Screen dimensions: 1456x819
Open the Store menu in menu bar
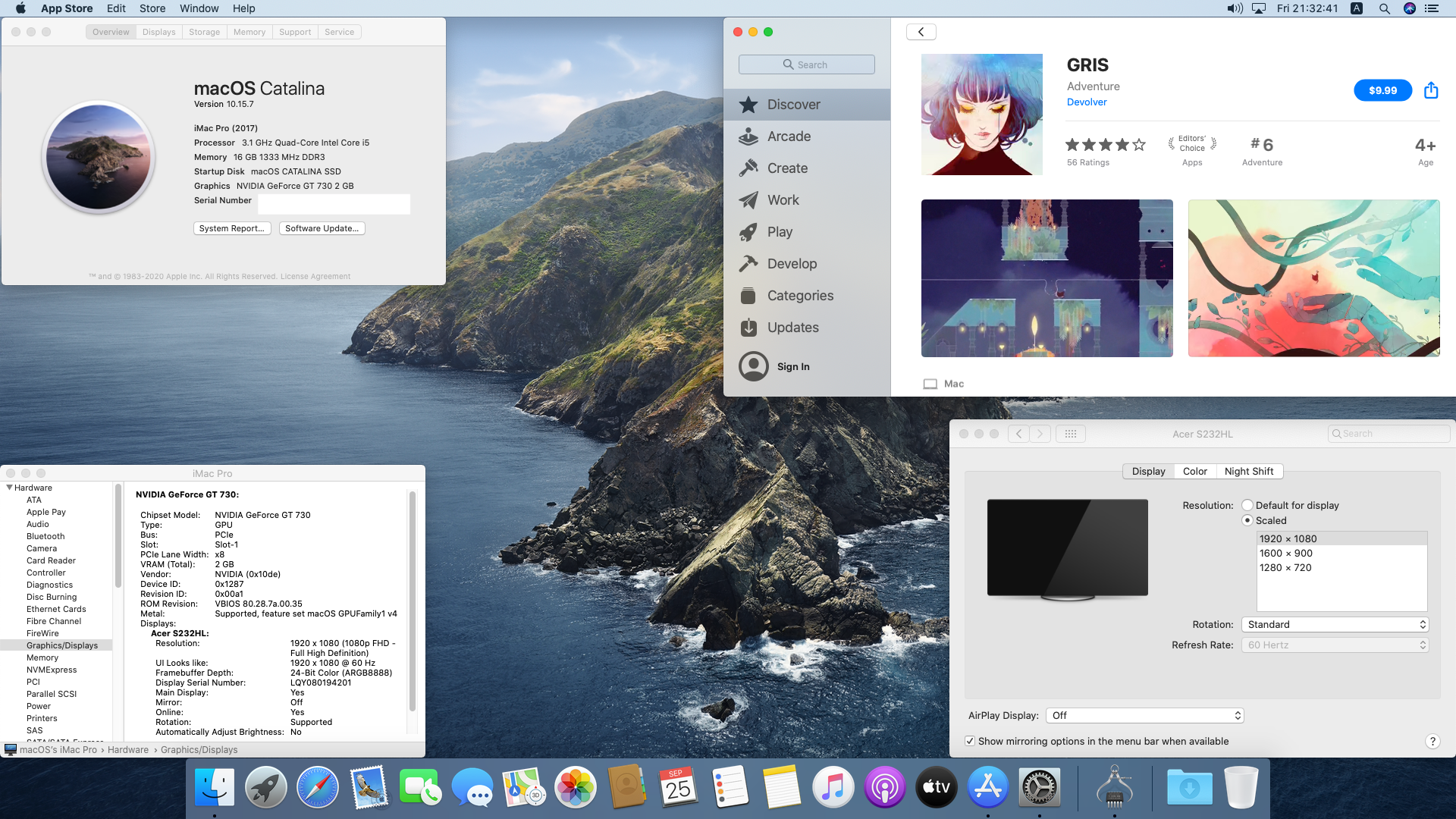click(152, 8)
